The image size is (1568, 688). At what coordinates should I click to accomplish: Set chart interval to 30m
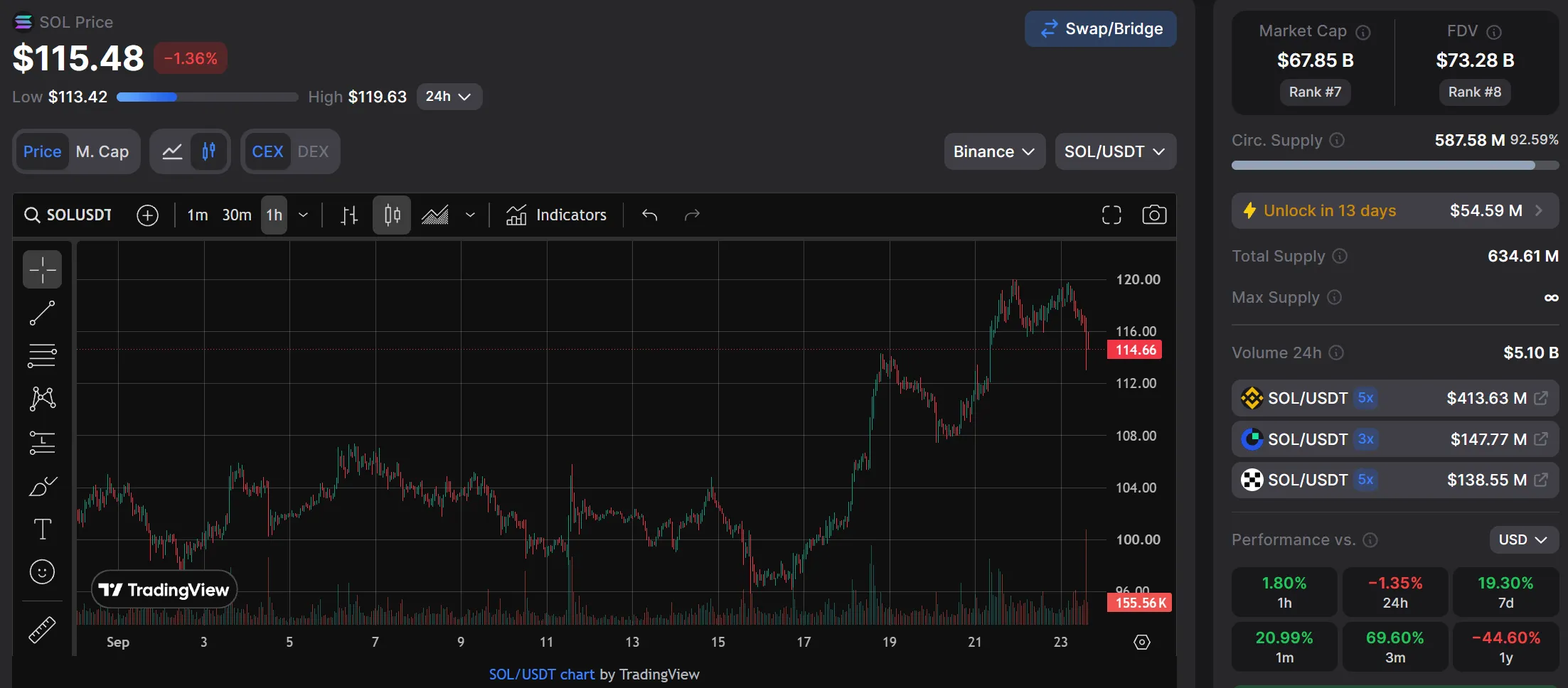tap(237, 215)
